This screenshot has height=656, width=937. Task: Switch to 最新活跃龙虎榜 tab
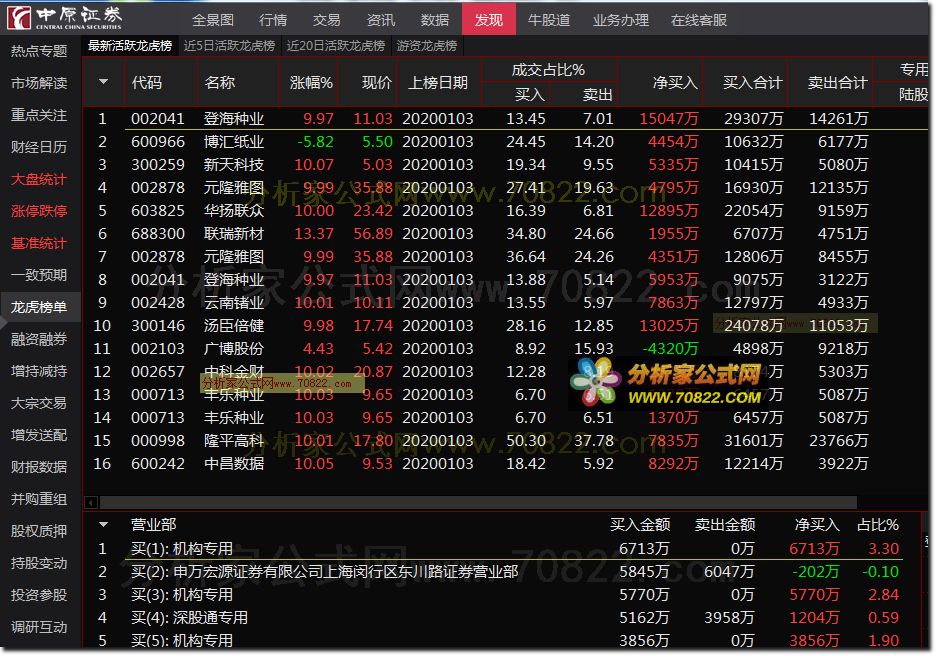(130, 45)
